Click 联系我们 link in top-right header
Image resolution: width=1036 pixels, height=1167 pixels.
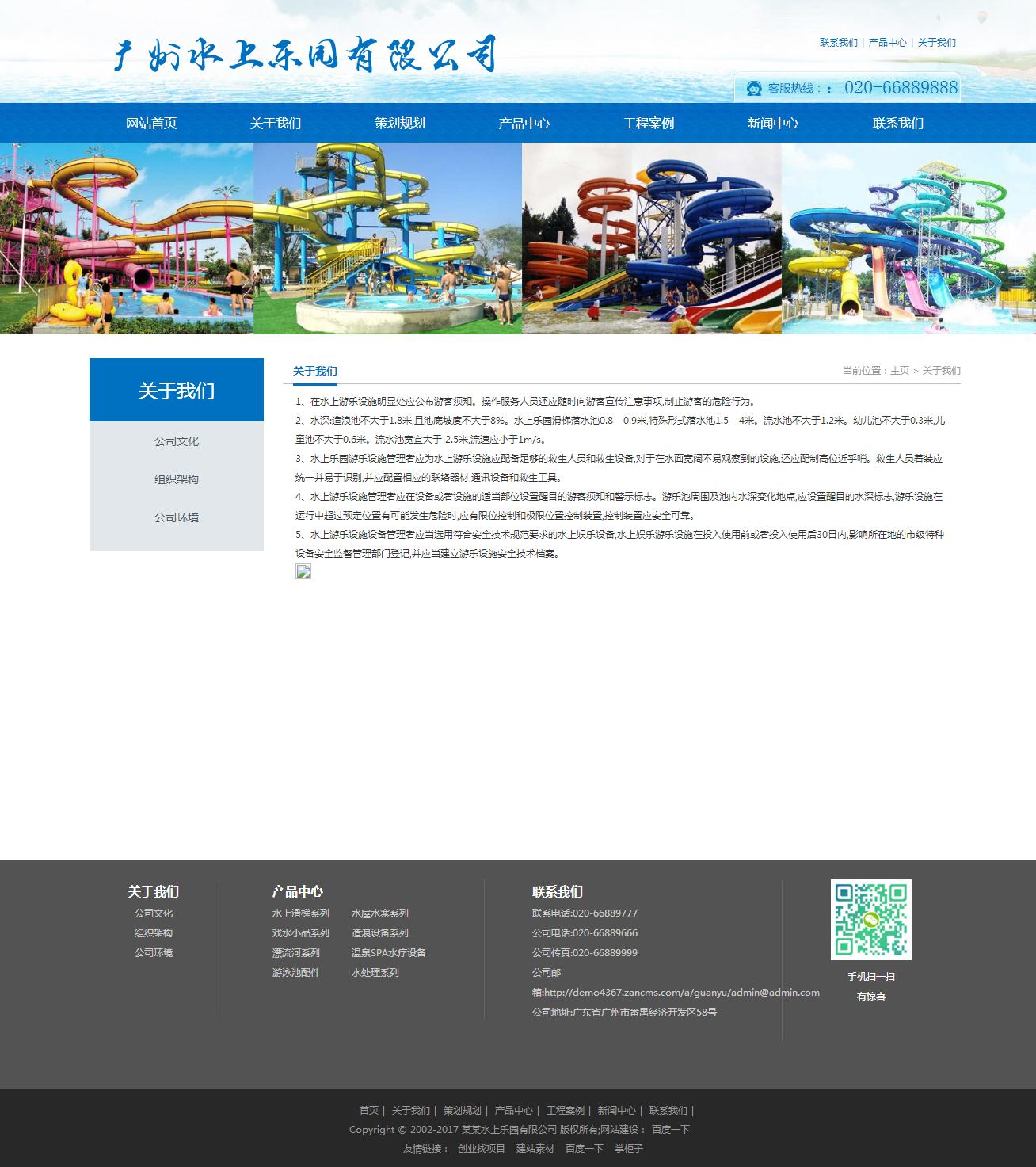click(838, 43)
